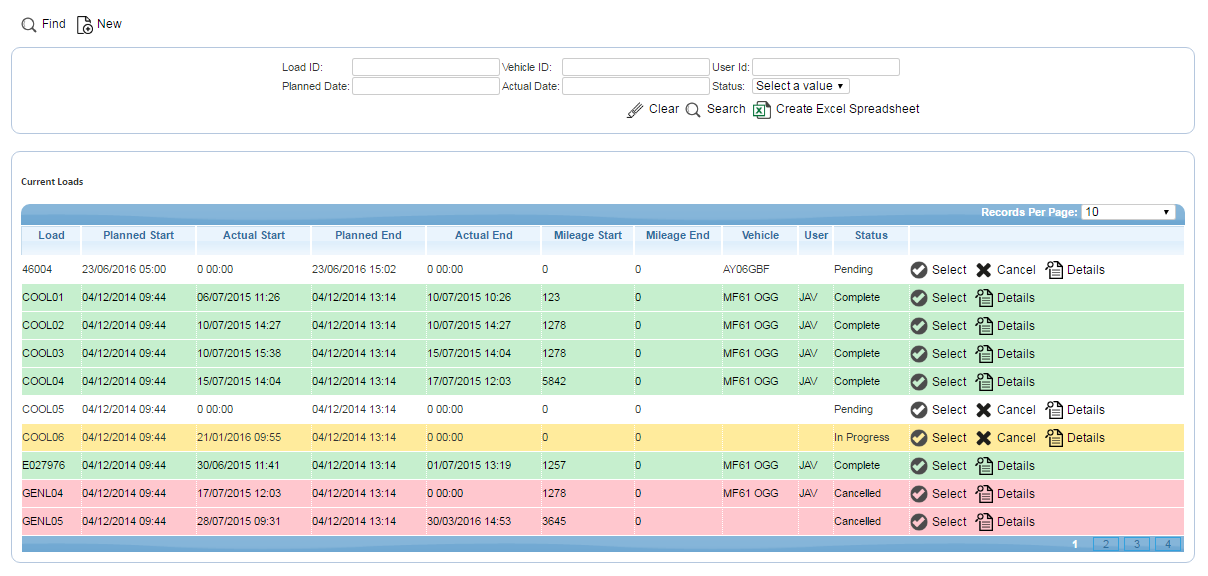Image resolution: width=1208 pixels, height=576 pixels.
Task: Sort by the Planned Start column header
Action: [x=139, y=236]
